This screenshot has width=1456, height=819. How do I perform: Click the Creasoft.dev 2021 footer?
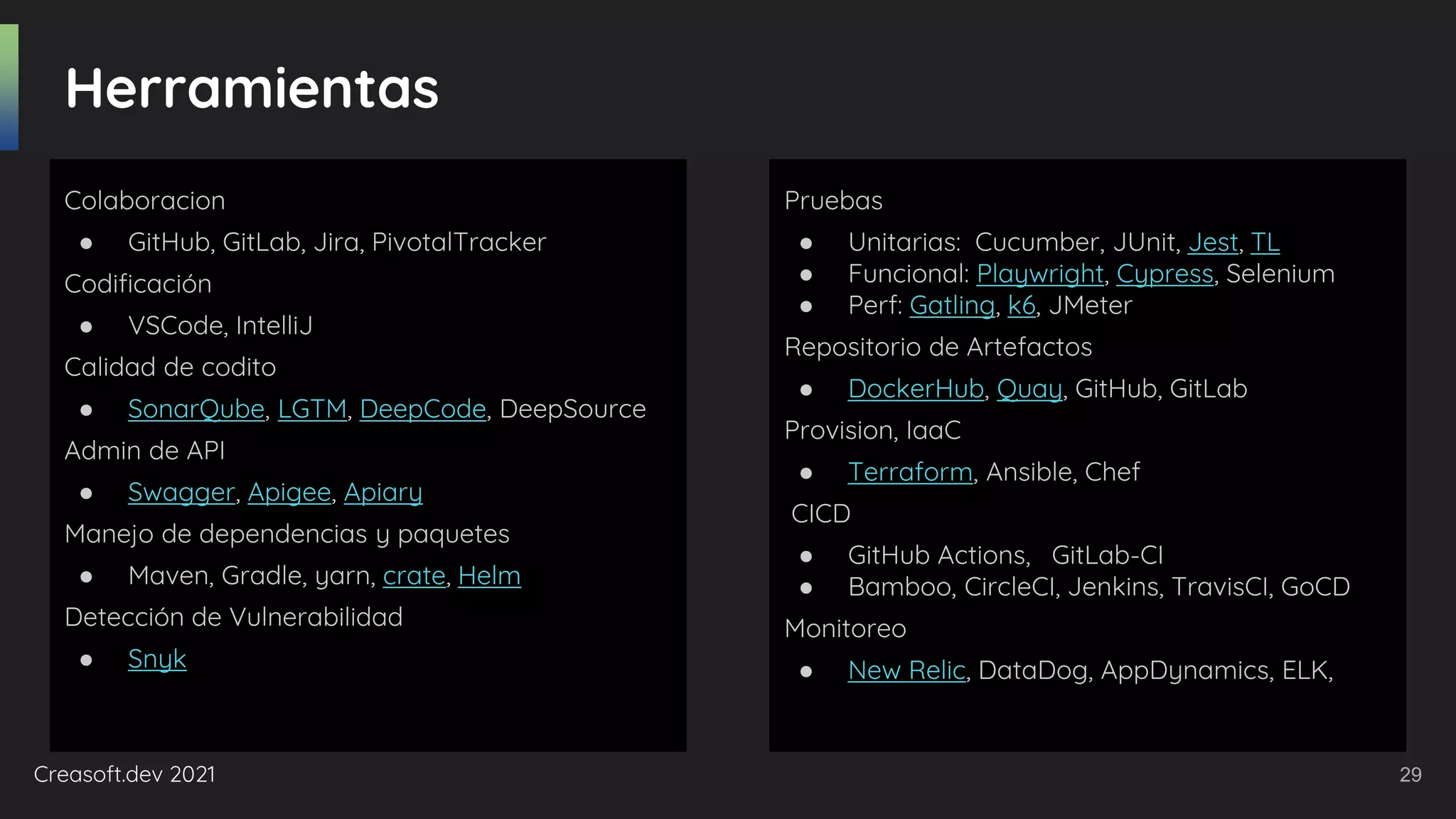(x=124, y=774)
